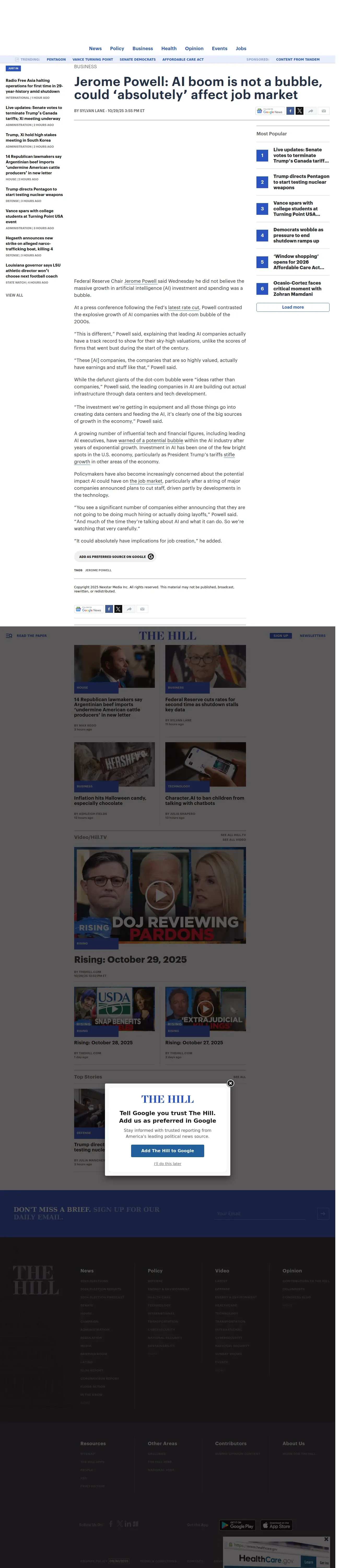Open the hamburger menu beside Read the Paper
The image size is (340, 1568).
pyautogui.click(x=9, y=636)
